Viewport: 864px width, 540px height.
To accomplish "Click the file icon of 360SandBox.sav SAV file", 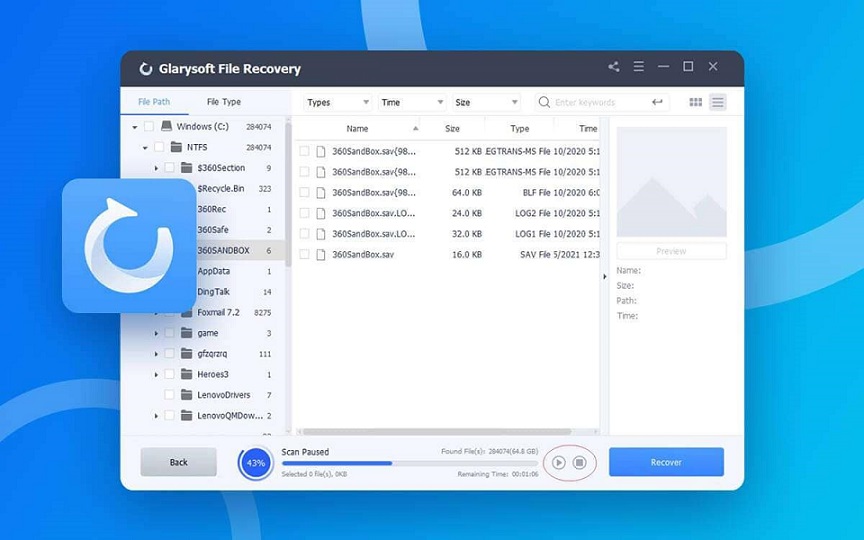I will [321, 255].
